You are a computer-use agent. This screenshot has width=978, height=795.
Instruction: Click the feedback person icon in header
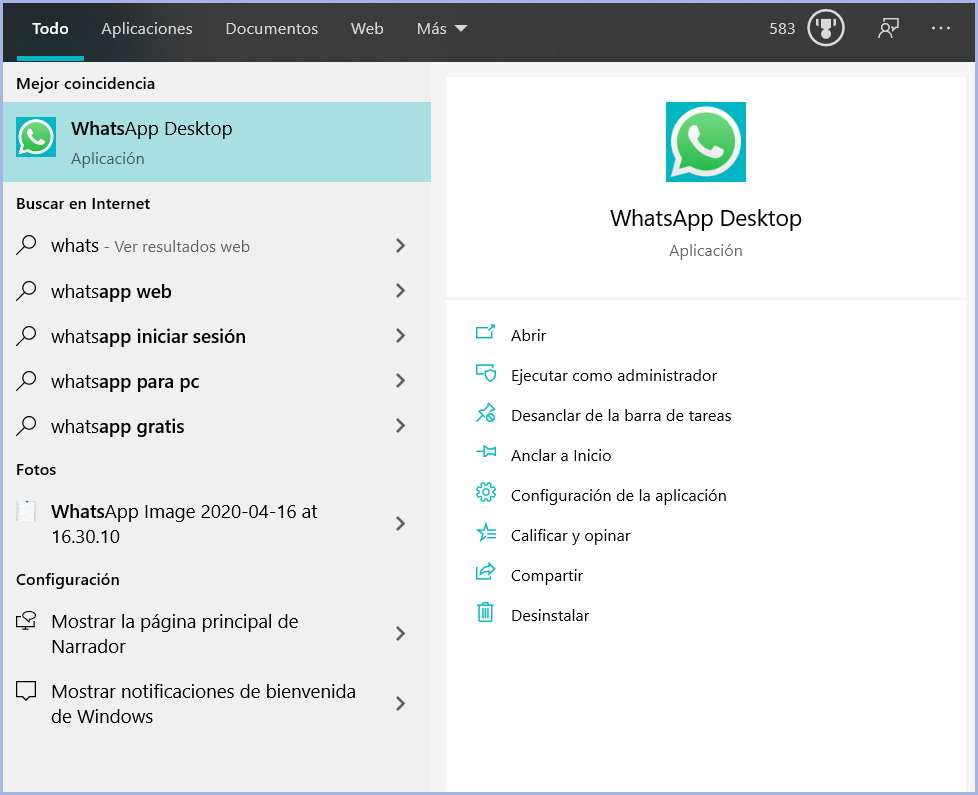pyautogui.click(x=887, y=29)
